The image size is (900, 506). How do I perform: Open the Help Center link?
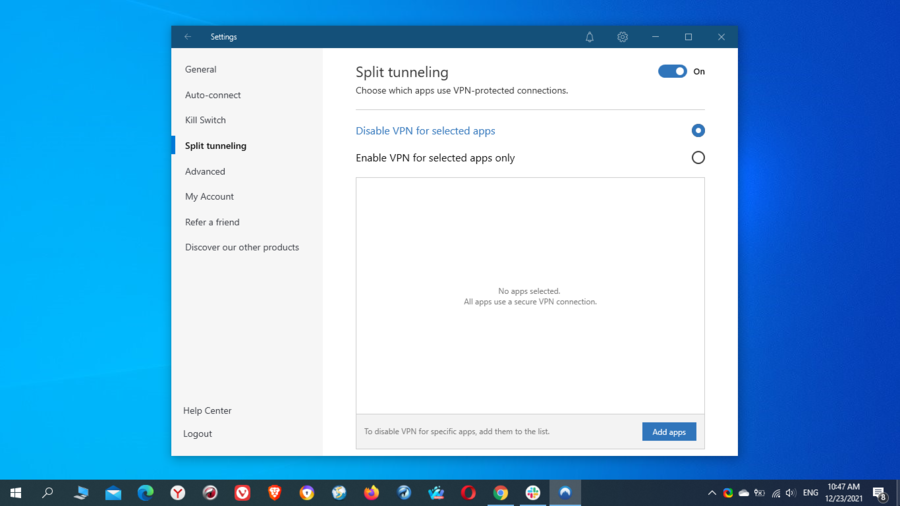click(x=207, y=411)
